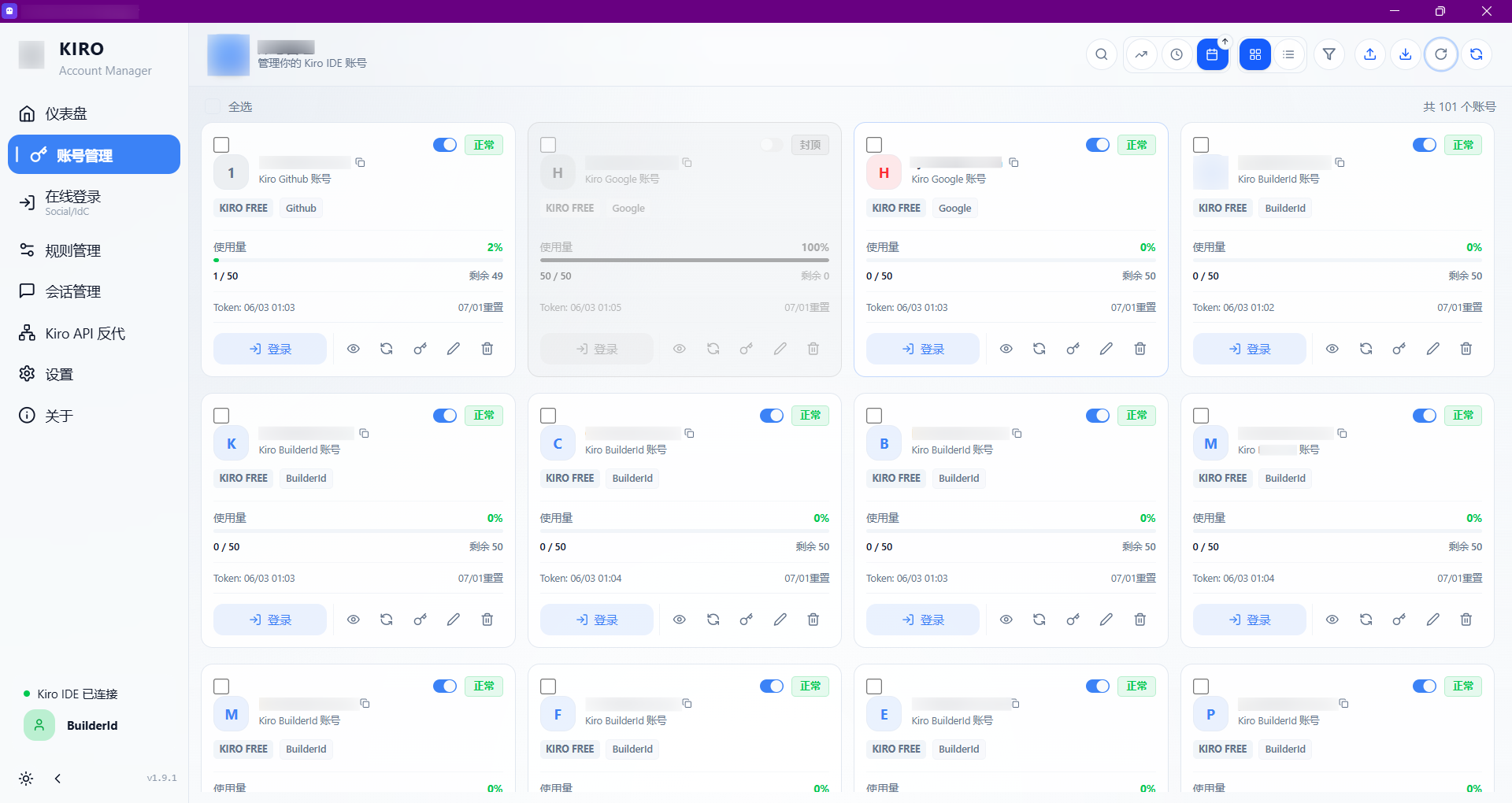Image resolution: width=1512 pixels, height=803 pixels.
Task: Go to 在线登录 online login page
Action: 94,202
